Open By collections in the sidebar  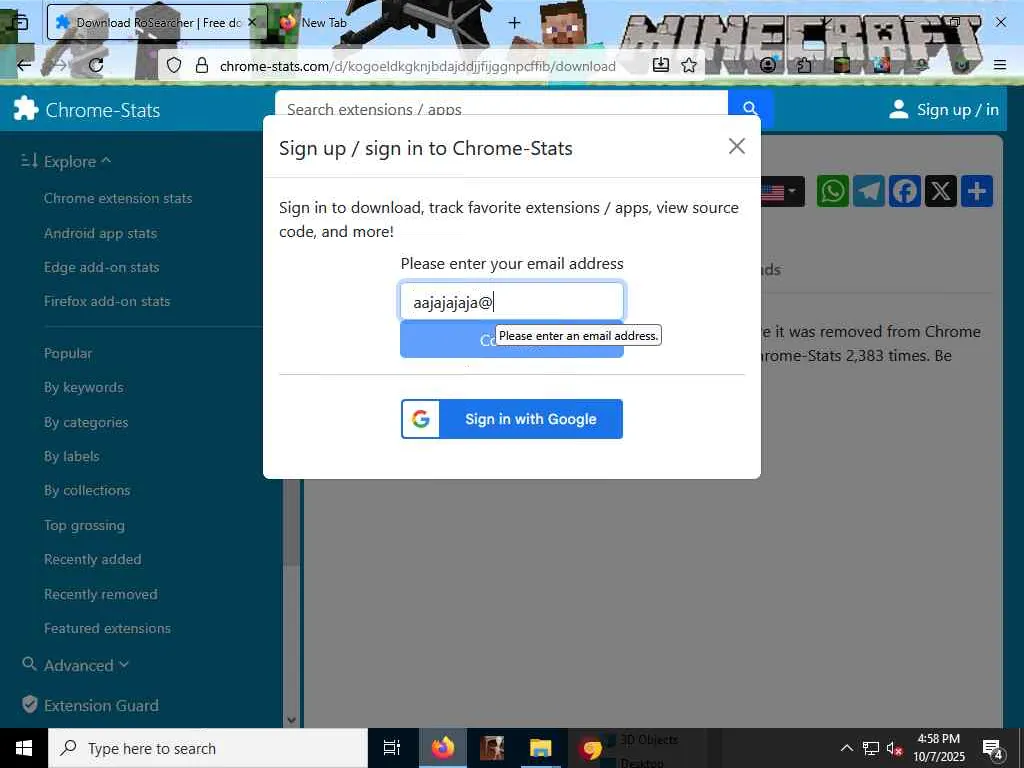[x=87, y=490]
